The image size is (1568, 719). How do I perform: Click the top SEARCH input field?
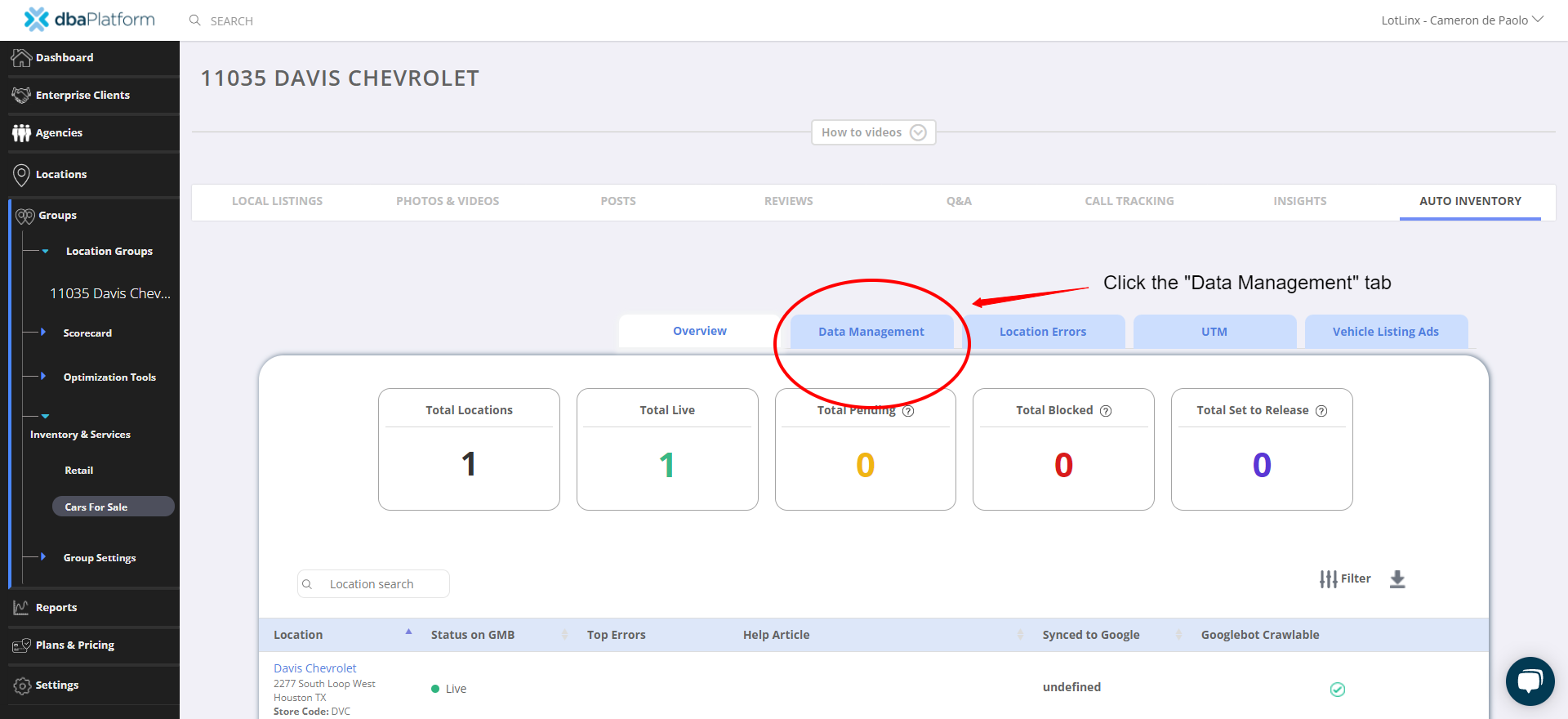pos(232,21)
